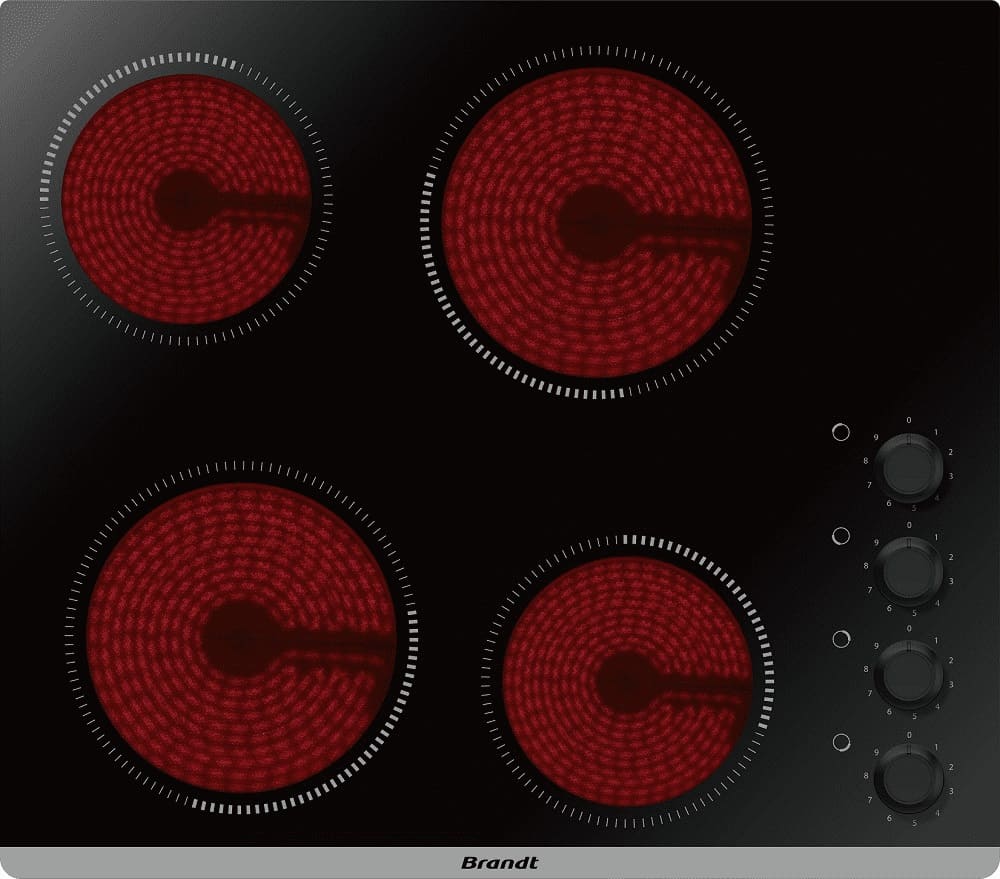
Task: Click the 1 mark beside the fourth knob
Action: pos(936,747)
